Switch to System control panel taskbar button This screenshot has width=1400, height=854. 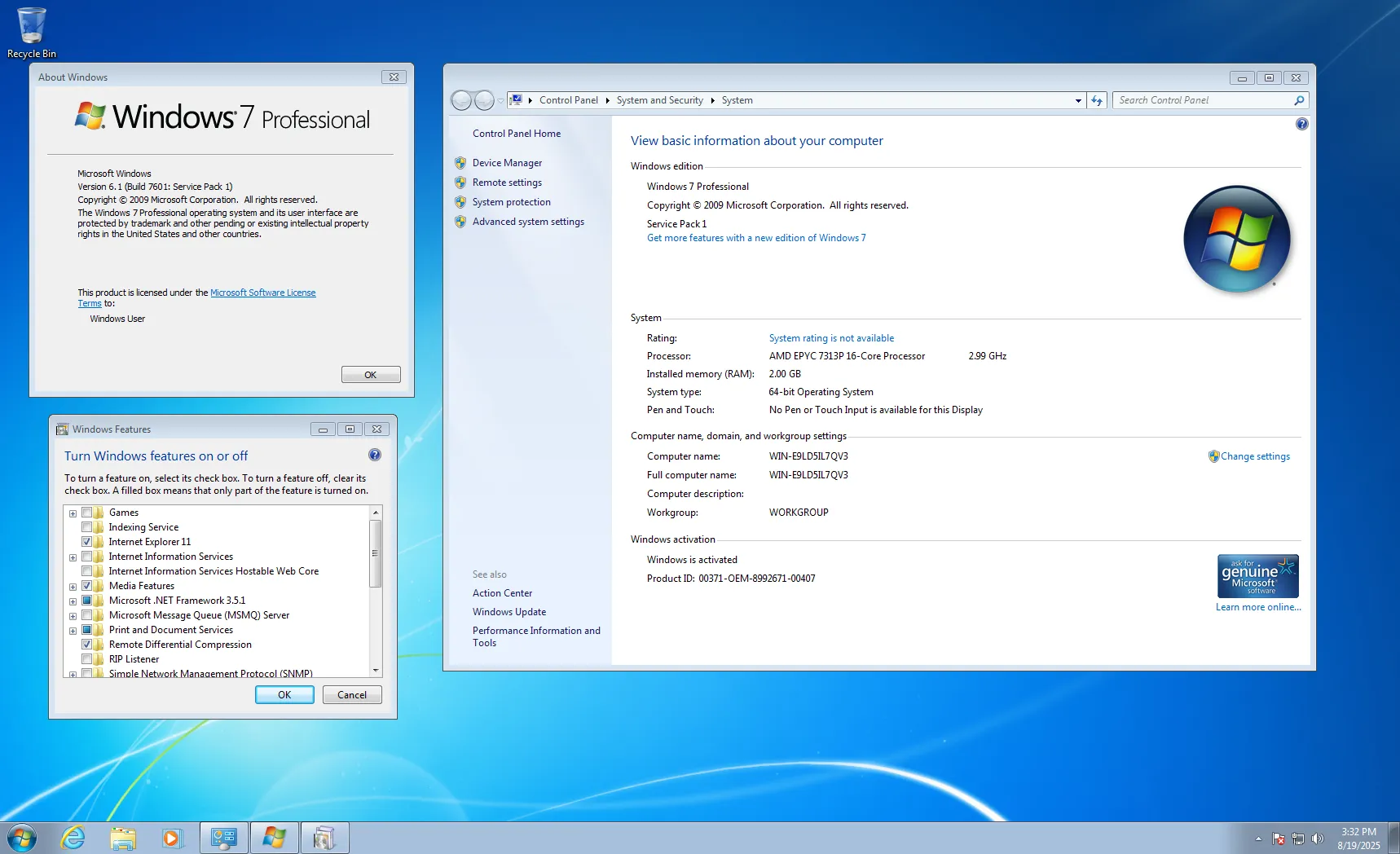tap(224, 838)
